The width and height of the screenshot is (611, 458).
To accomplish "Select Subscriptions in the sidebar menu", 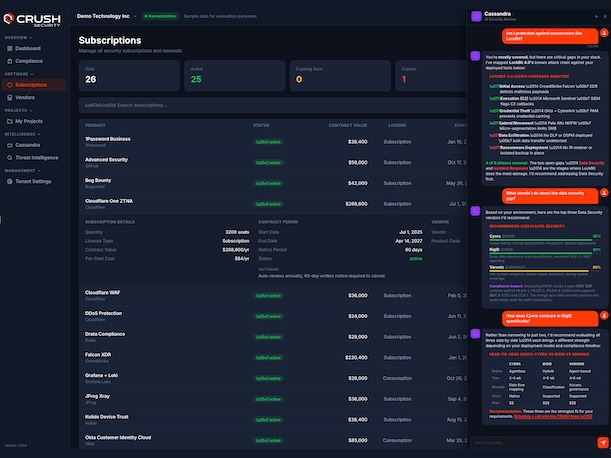I will 30,85.
